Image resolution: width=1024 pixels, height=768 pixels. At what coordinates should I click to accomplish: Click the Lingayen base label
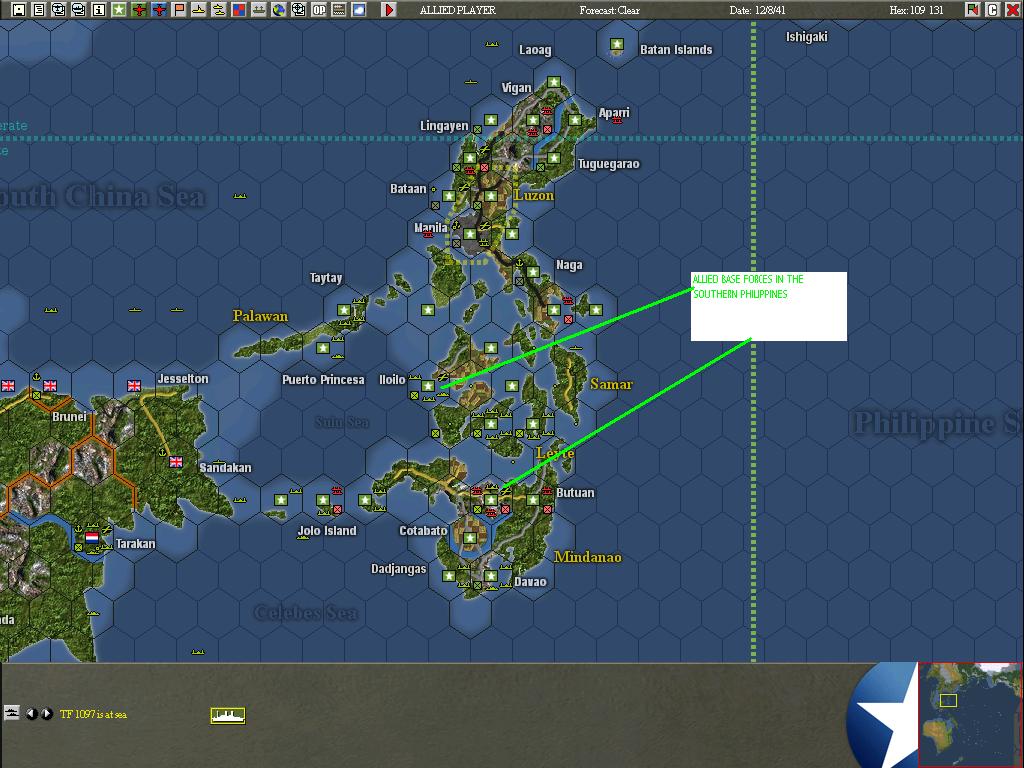pos(444,125)
